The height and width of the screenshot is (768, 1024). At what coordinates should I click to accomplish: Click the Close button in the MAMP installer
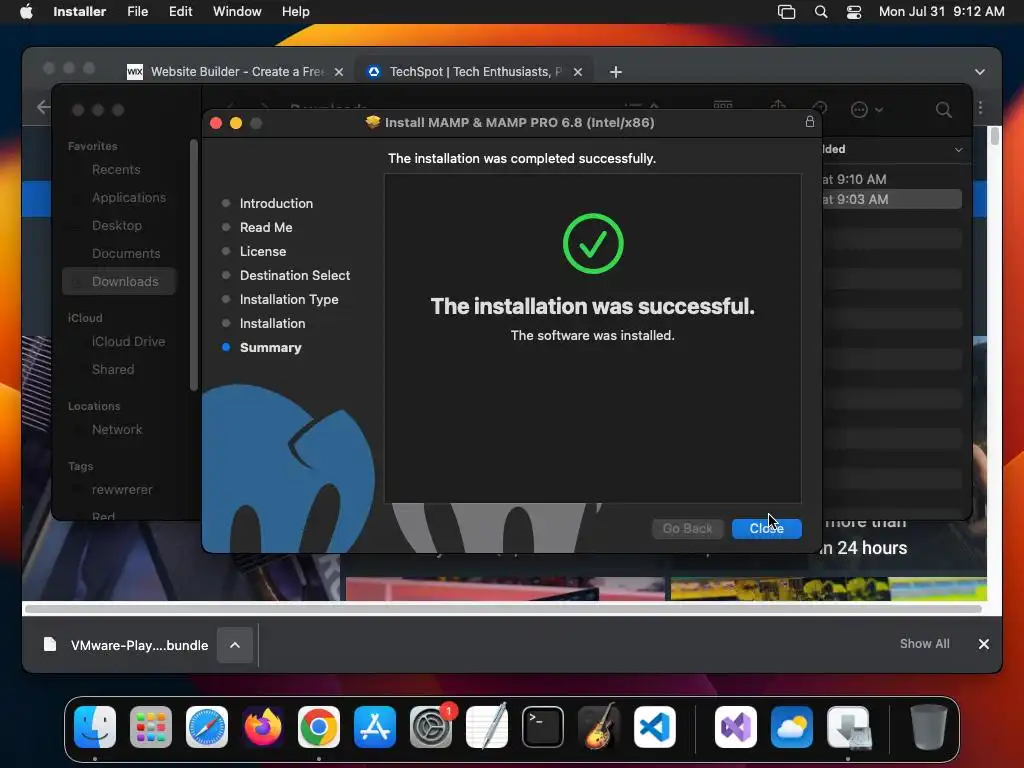[x=766, y=528]
